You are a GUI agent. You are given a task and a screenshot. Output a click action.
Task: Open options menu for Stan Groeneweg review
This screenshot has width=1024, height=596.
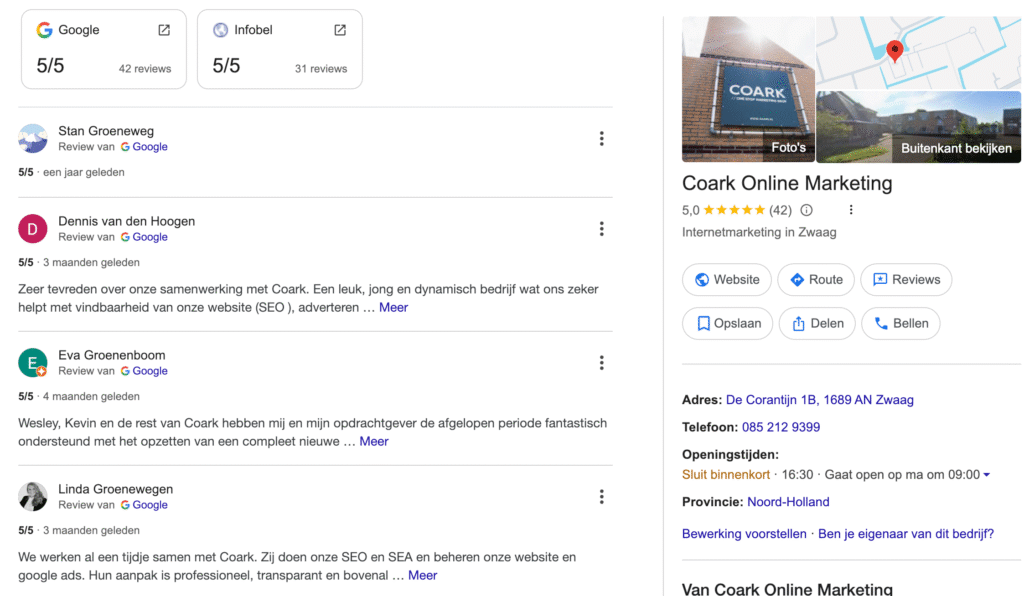pos(601,139)
